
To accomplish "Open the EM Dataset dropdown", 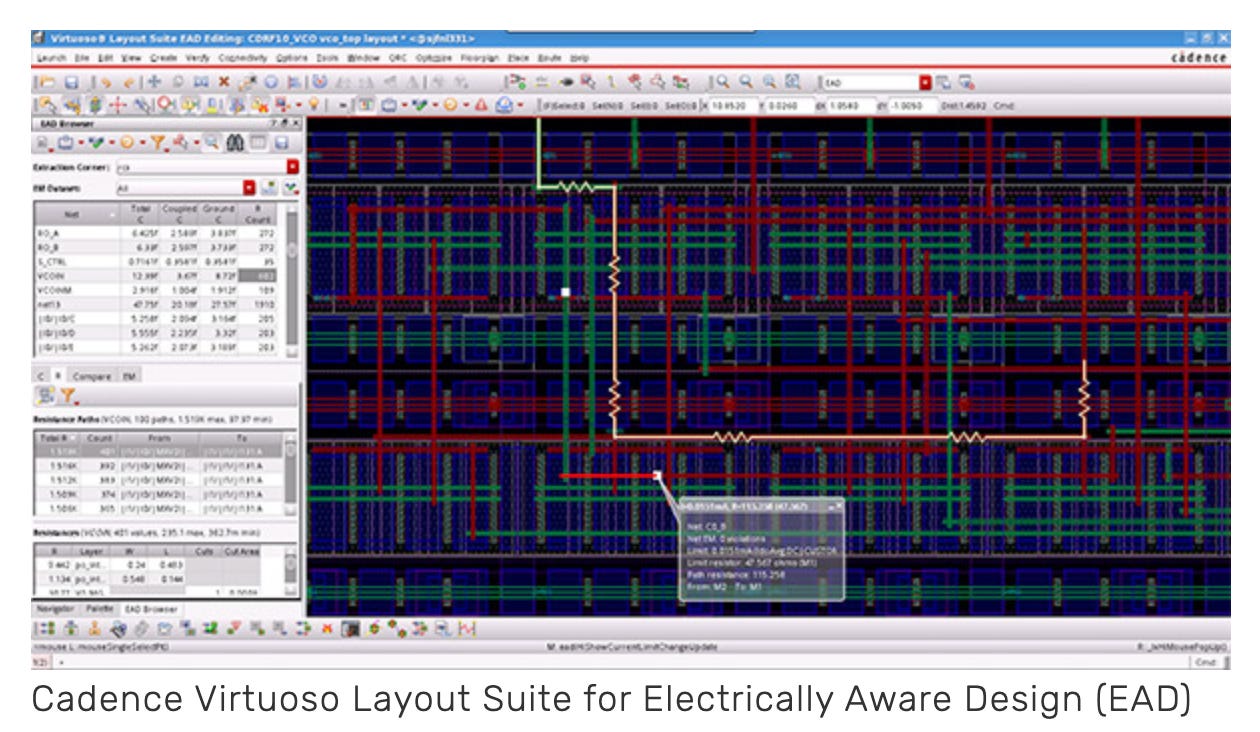I will tap(250, 187).
